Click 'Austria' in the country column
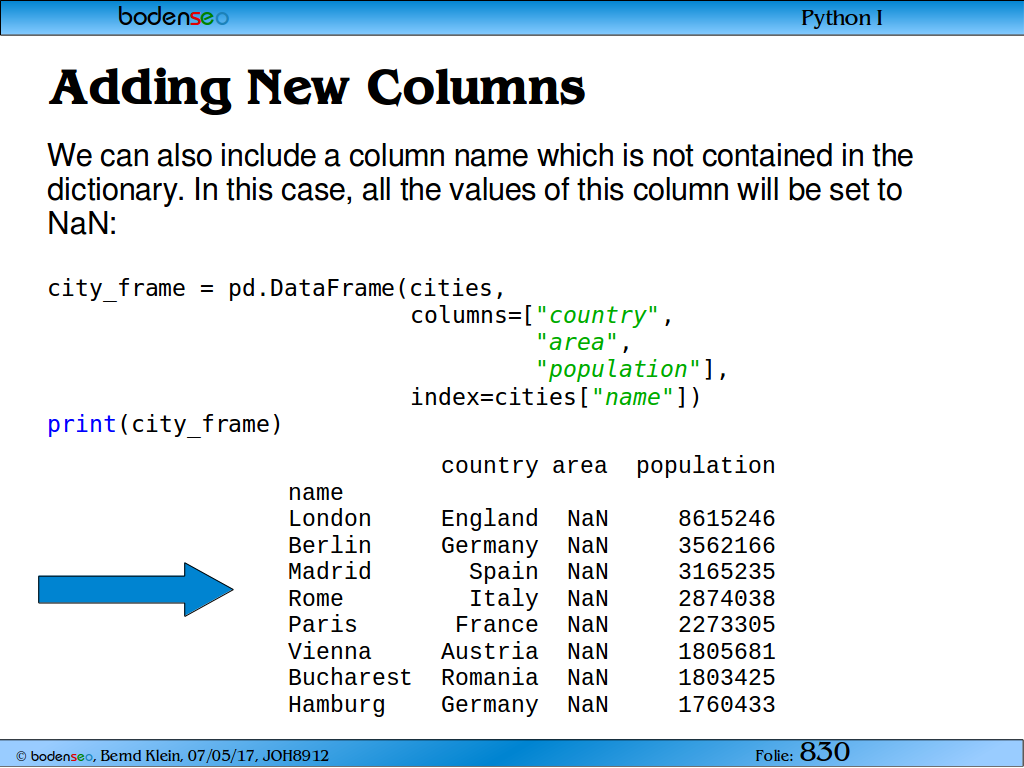Screen dimensions: 1024x768 490,651
